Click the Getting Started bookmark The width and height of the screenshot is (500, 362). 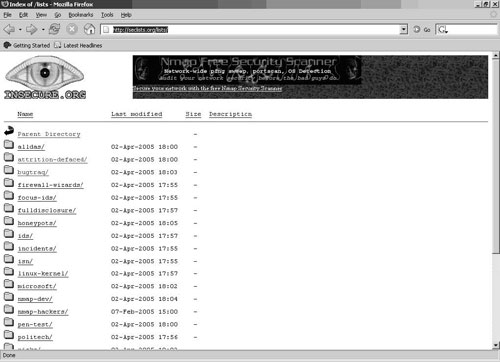tap(27, 45)
